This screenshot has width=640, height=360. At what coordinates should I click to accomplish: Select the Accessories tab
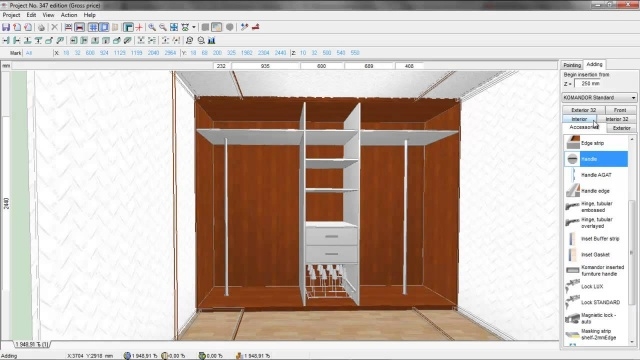point(584,127)
